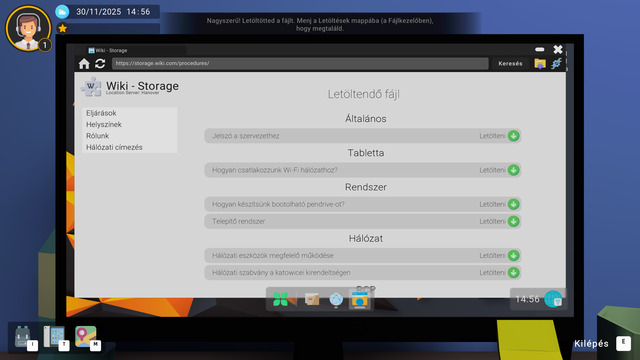Open the map icon labeled M
640x360 pixels.
pyautogui.click(x=85, y=337)
